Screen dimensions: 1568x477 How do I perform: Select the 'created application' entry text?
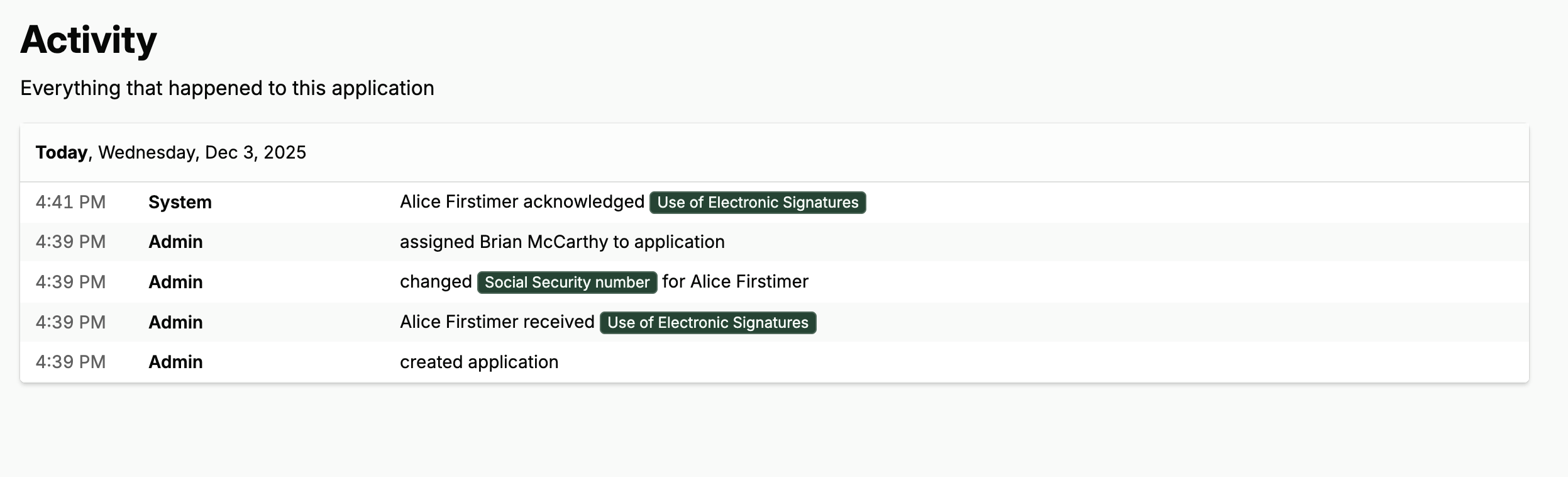tap(479, 362)
